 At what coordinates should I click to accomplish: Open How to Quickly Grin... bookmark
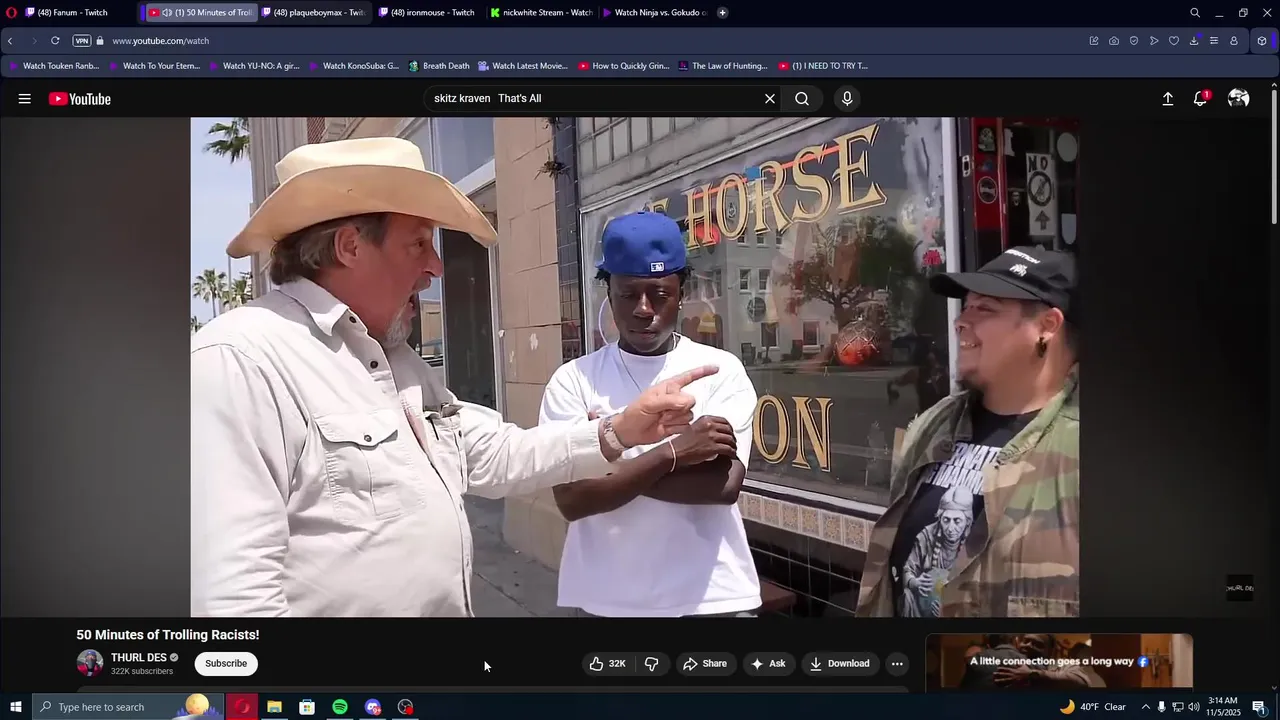point(624,66)
